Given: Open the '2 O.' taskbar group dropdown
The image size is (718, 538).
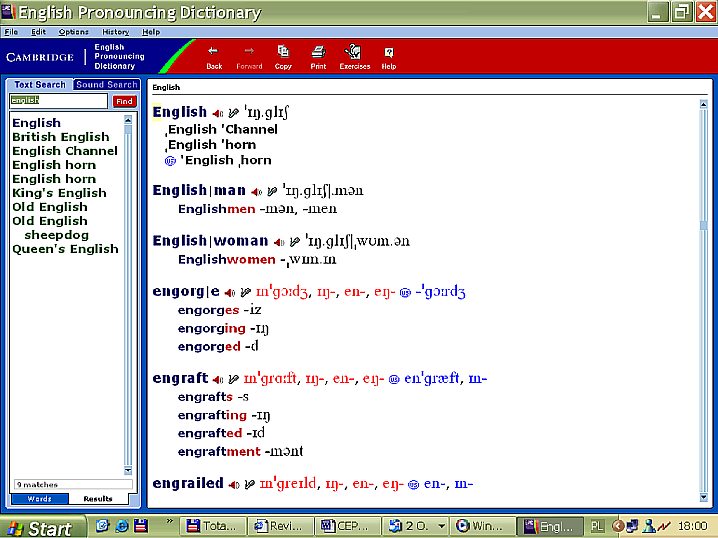Looking at the screenshot, I should tap(441, 526).
